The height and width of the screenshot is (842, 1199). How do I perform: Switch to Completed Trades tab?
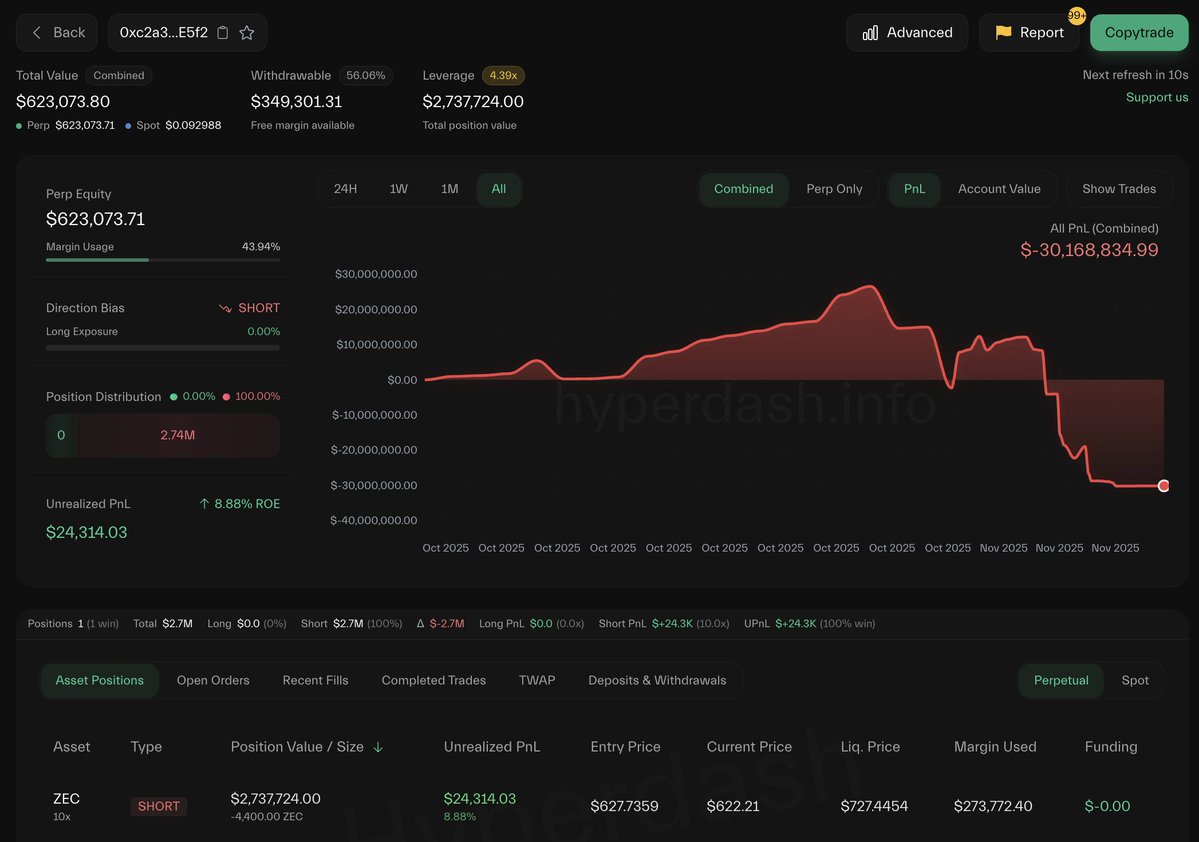(433, 680)
